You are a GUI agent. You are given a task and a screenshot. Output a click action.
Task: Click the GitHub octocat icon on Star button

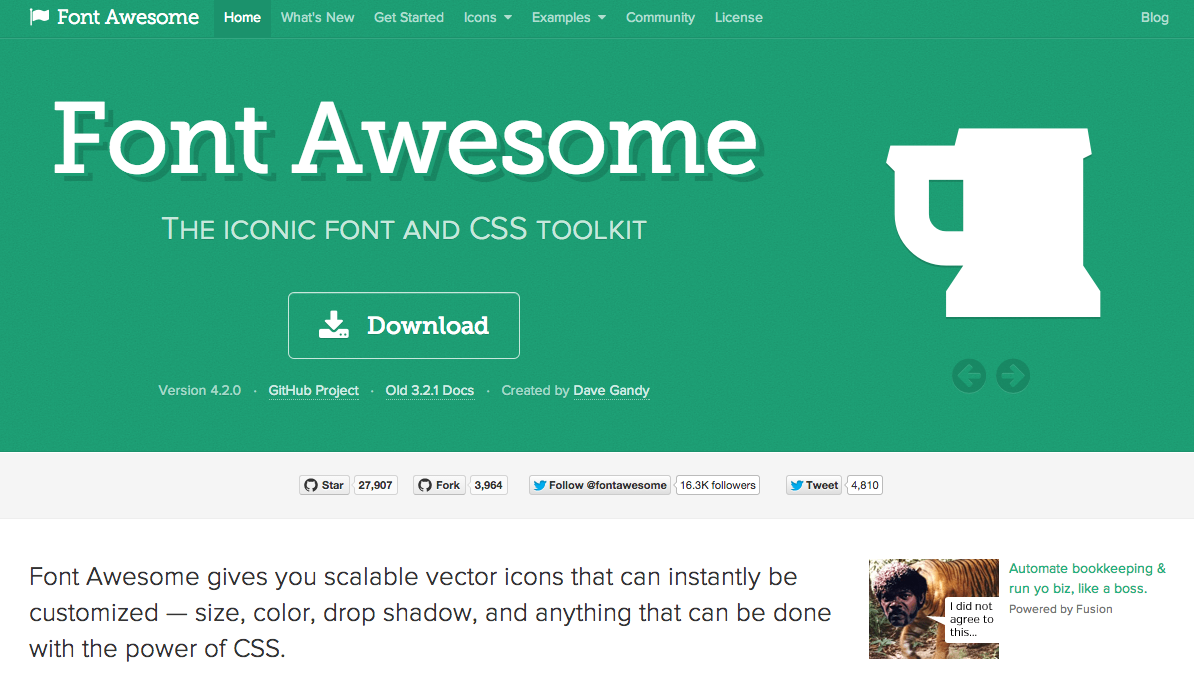tap(310, 484)
